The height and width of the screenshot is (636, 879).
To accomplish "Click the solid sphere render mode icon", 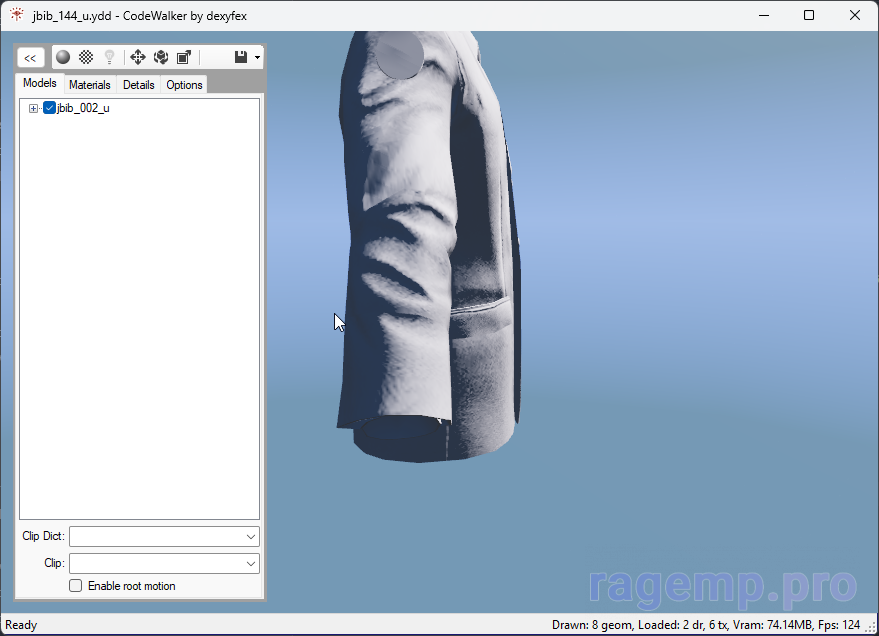I will pyautogui.click(x=62, y=58).
